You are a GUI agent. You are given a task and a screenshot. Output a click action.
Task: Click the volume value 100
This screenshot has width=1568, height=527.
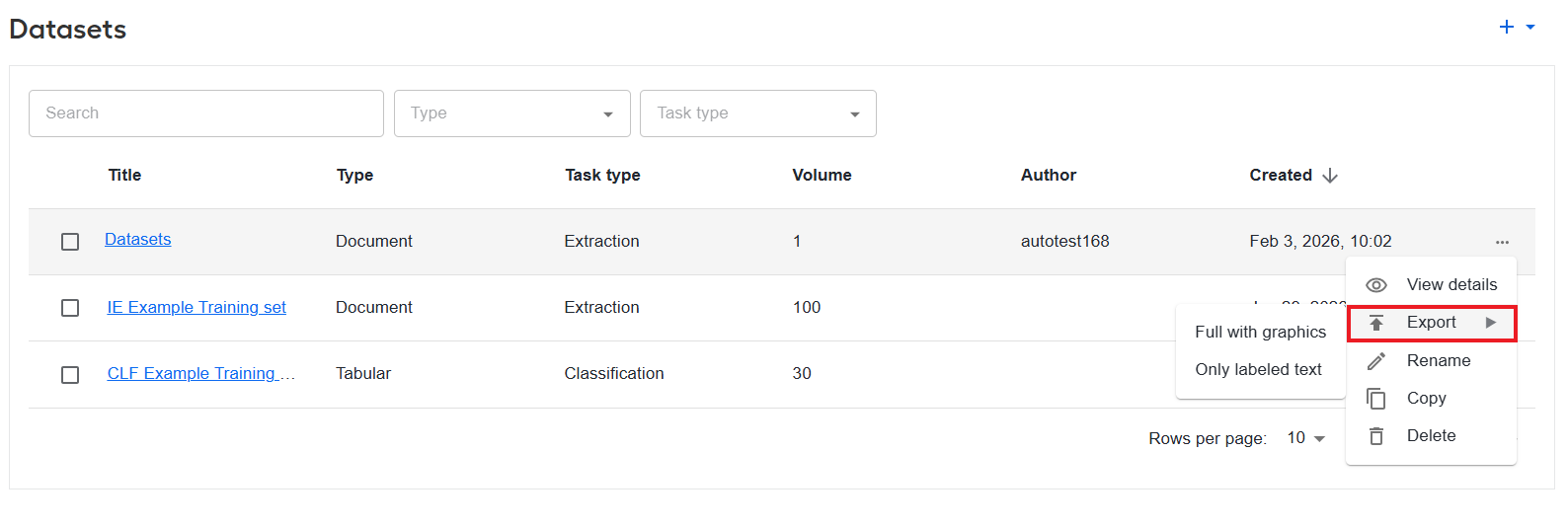[x=807, y=308]
